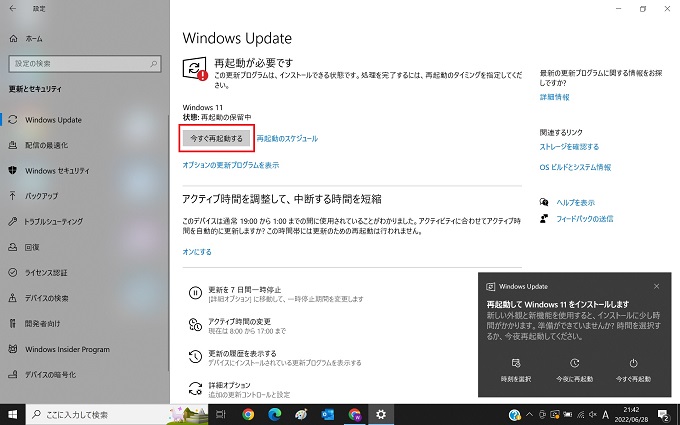
Task: Open the Action Center notification icon
Action: coord(664,415)
